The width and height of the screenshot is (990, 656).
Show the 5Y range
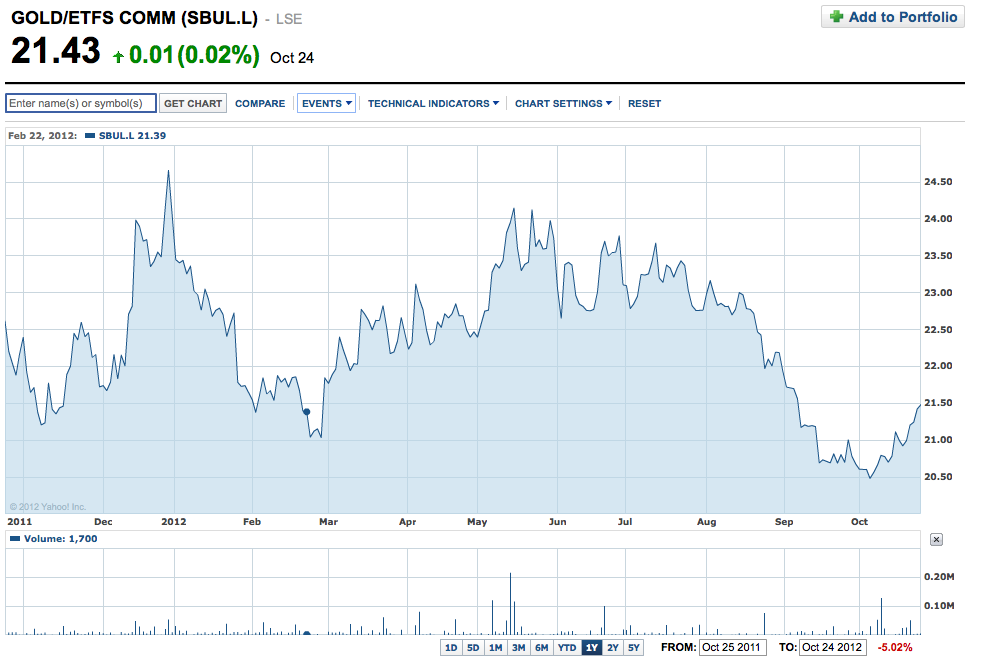[634, 648]
